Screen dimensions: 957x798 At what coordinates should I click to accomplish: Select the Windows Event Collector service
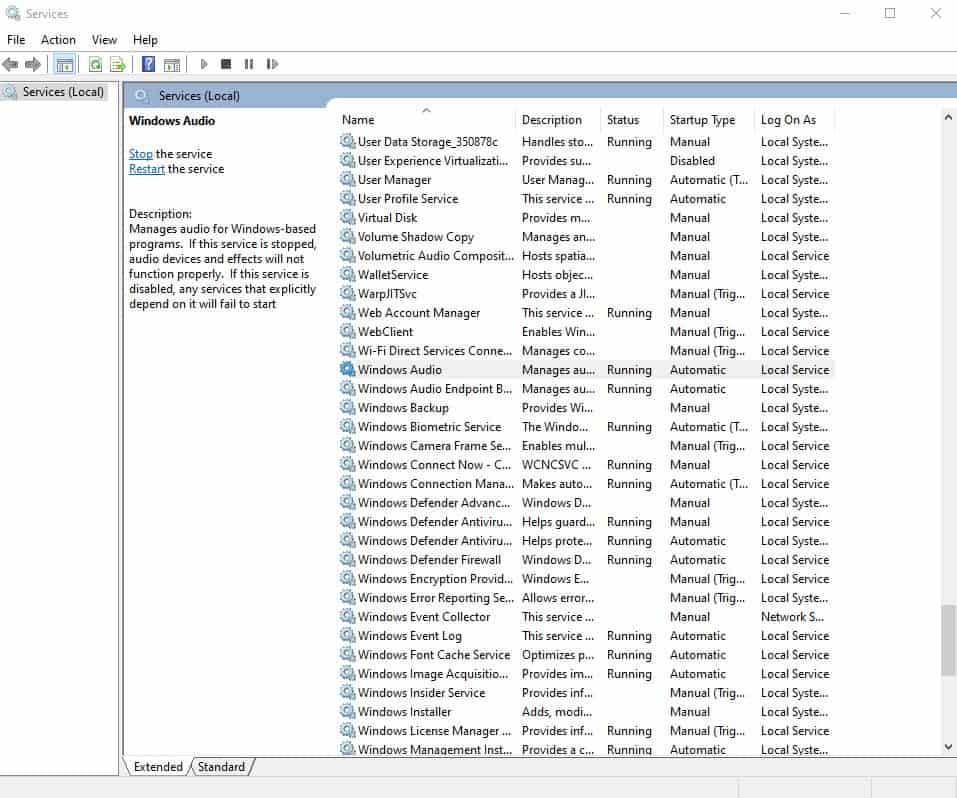[586, 617]
